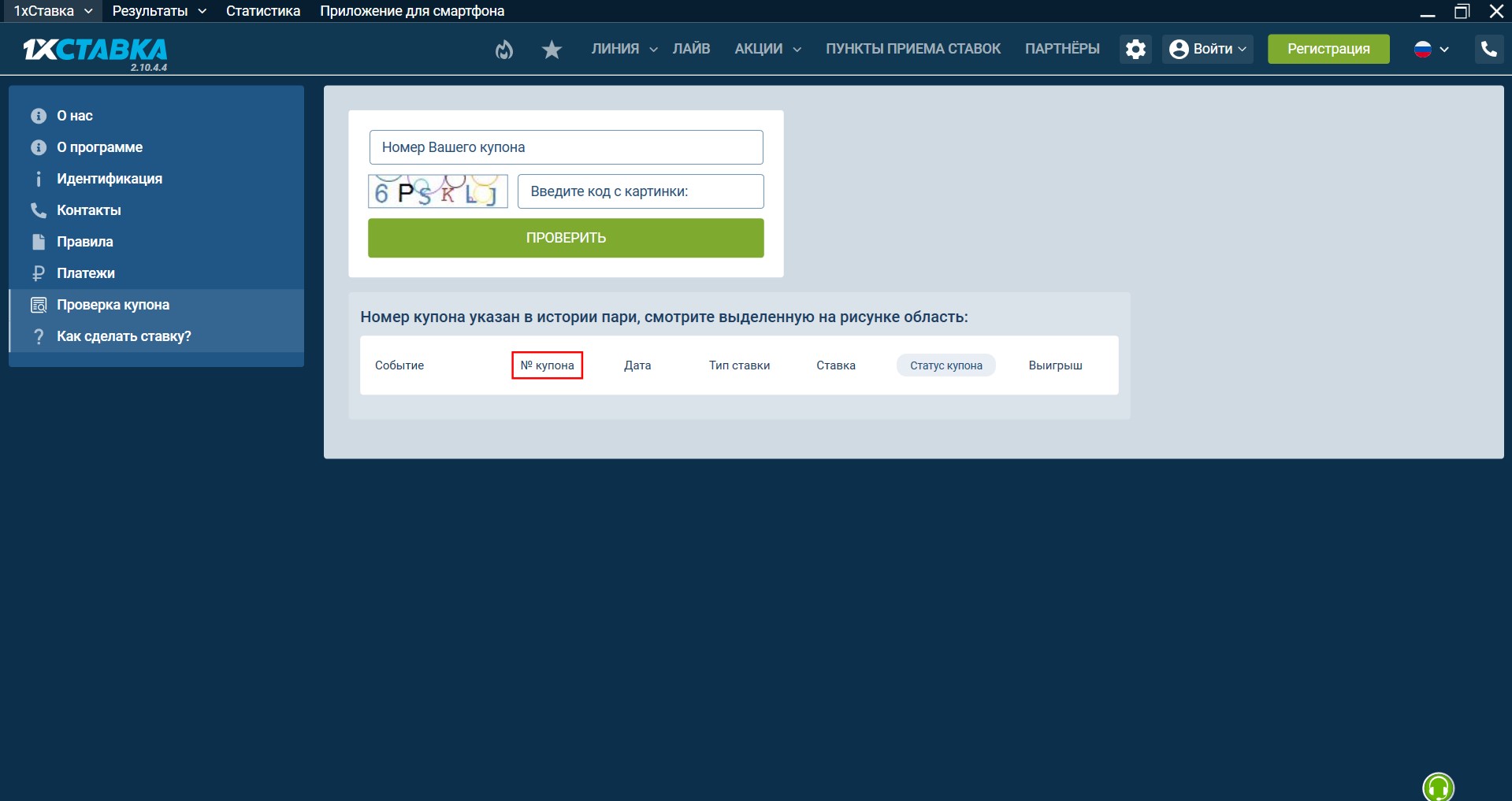Expand the АКЦИИ dropdown arrow
Viewport: 1512px width, 801px height.
pos(797,50)
